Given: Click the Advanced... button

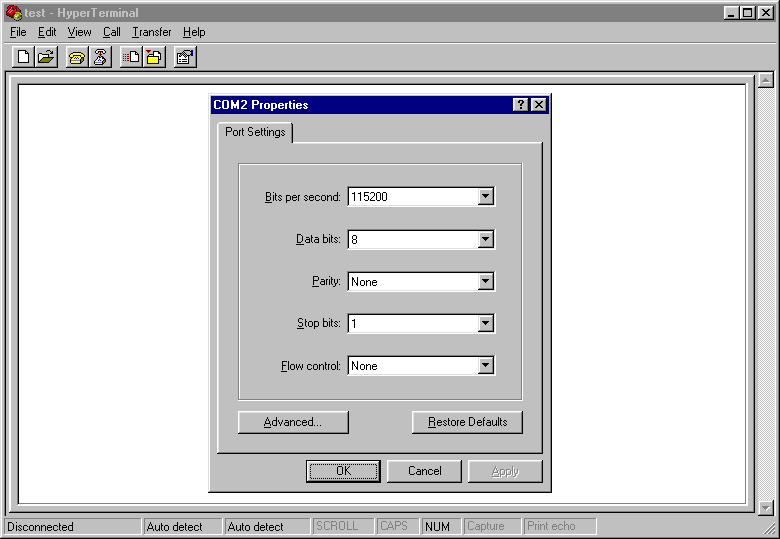Looking at the screenshot, I should 293,422.
